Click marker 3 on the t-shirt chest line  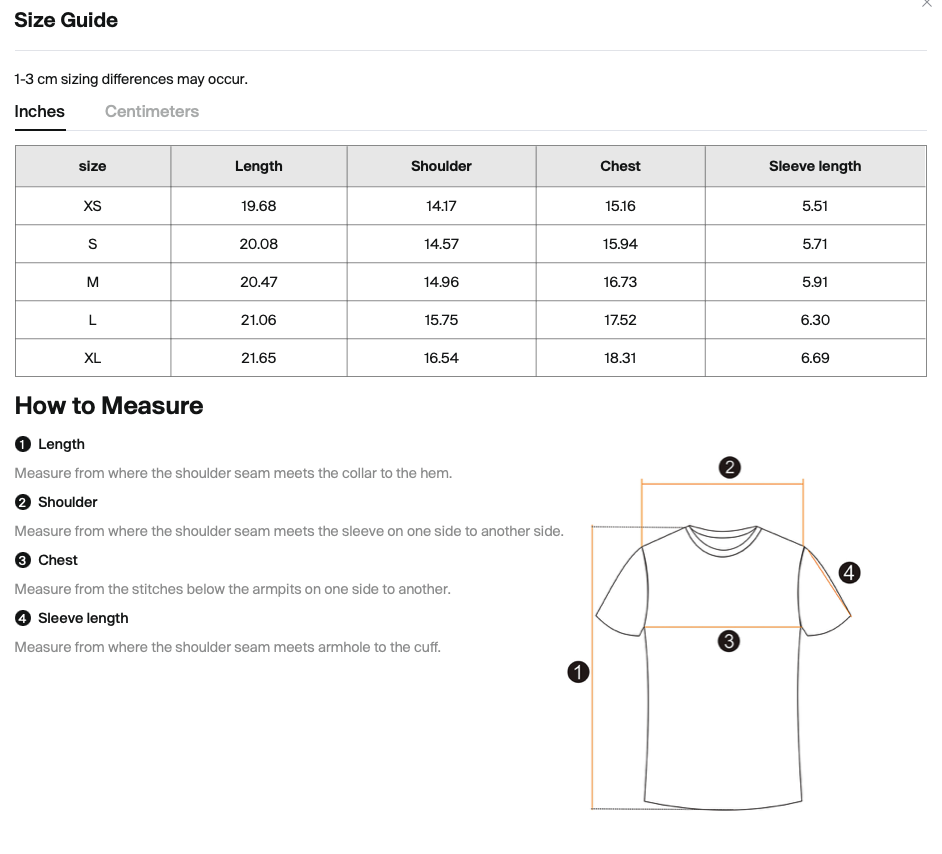(x=729, y=641)
